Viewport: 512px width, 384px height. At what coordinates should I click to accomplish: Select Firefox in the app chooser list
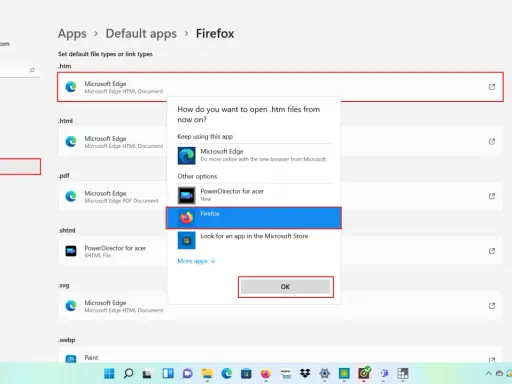pyautogui.click(x=254, y=218)
